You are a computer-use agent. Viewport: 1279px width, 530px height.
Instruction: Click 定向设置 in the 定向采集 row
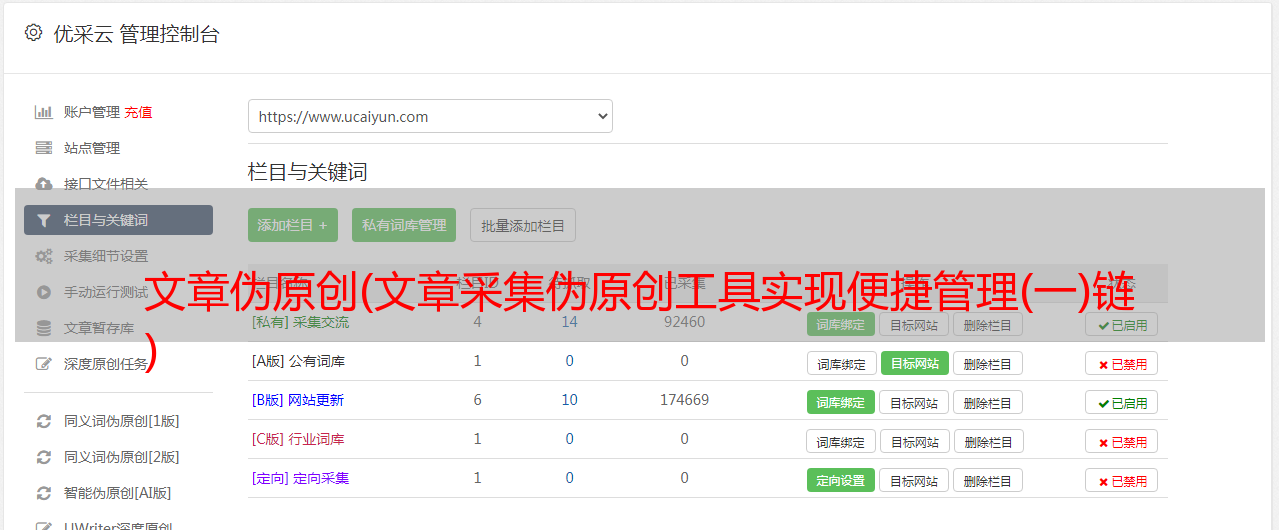[841, 480]
